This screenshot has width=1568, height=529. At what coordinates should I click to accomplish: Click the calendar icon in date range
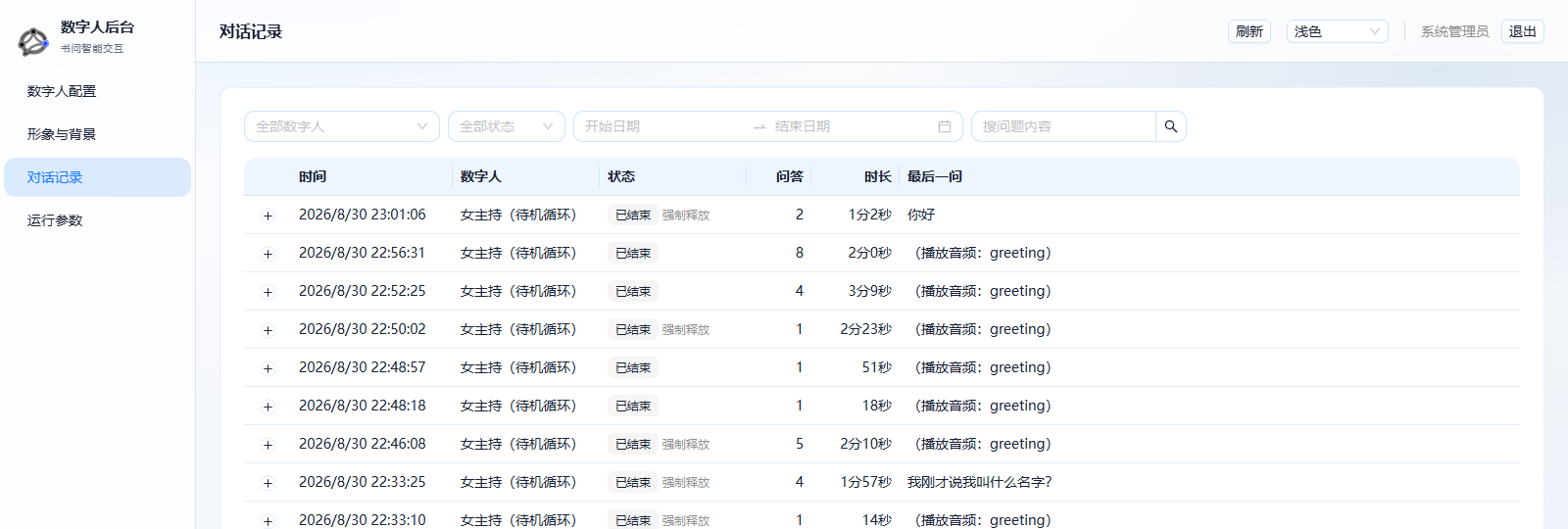(945, 126)
